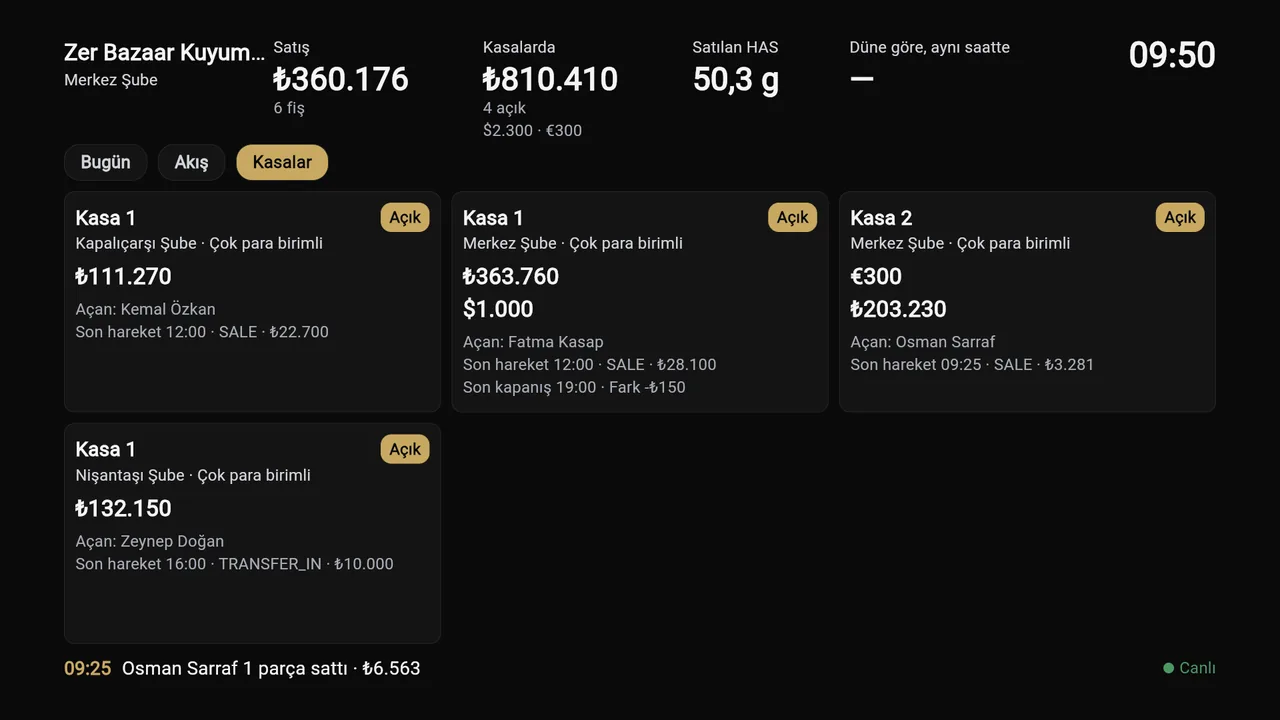Click the Canlı live status label
This screenshot has height=720, width=1280.
(x=1197, y=668)
